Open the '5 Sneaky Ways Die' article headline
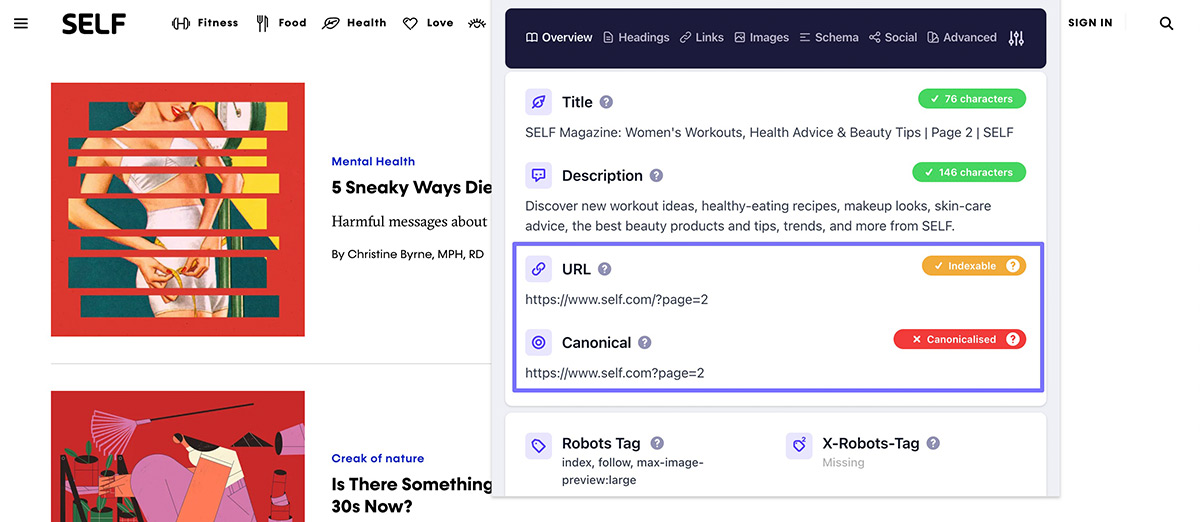The width and height of the screenshot is (1200, 522). (412, 188)
